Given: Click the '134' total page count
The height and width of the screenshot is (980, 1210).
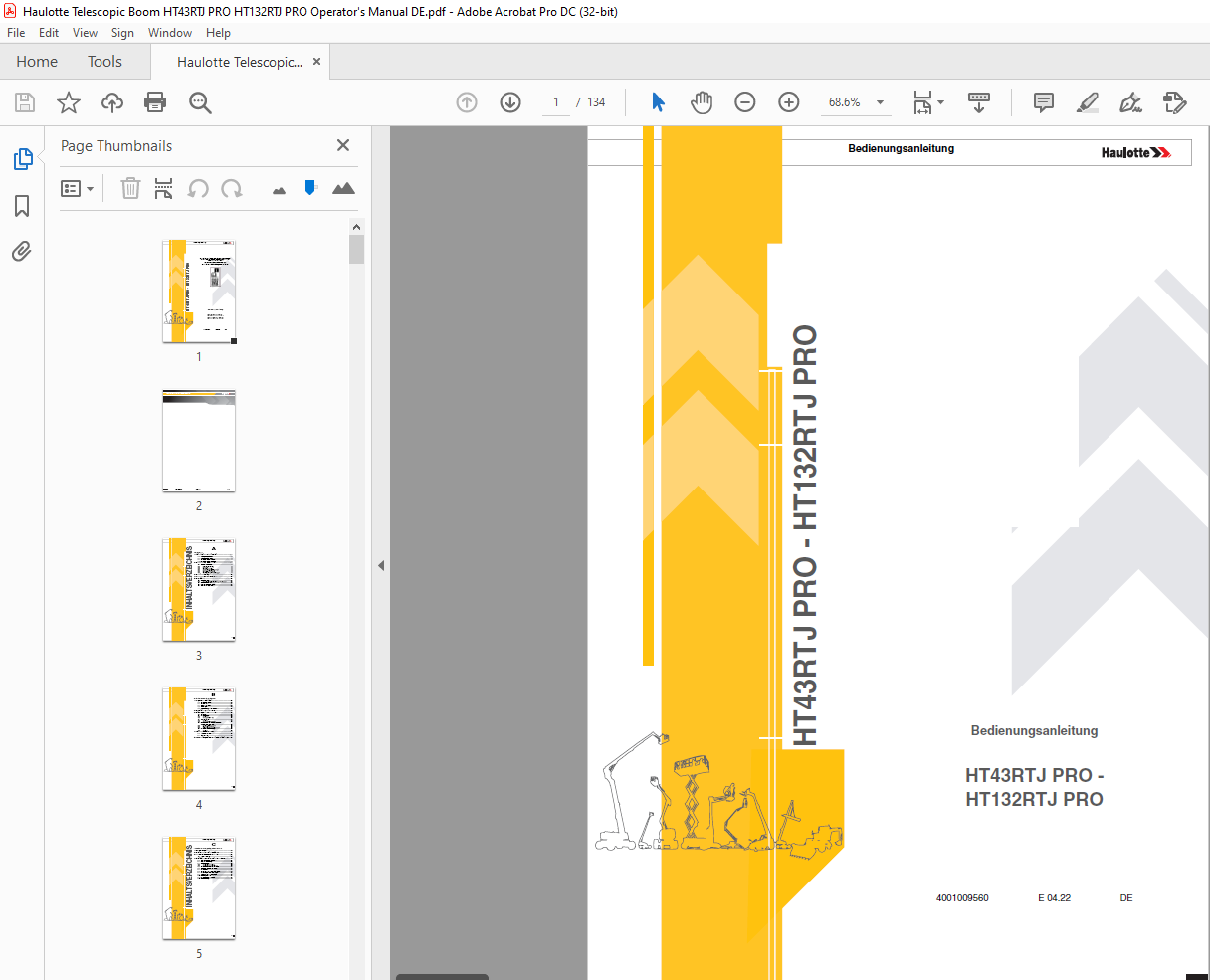Looking at the screenshot, I should [596, 102].
